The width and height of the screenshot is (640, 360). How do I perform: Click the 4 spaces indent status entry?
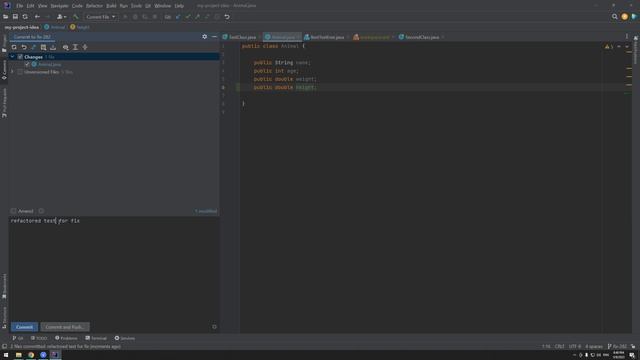594,347
